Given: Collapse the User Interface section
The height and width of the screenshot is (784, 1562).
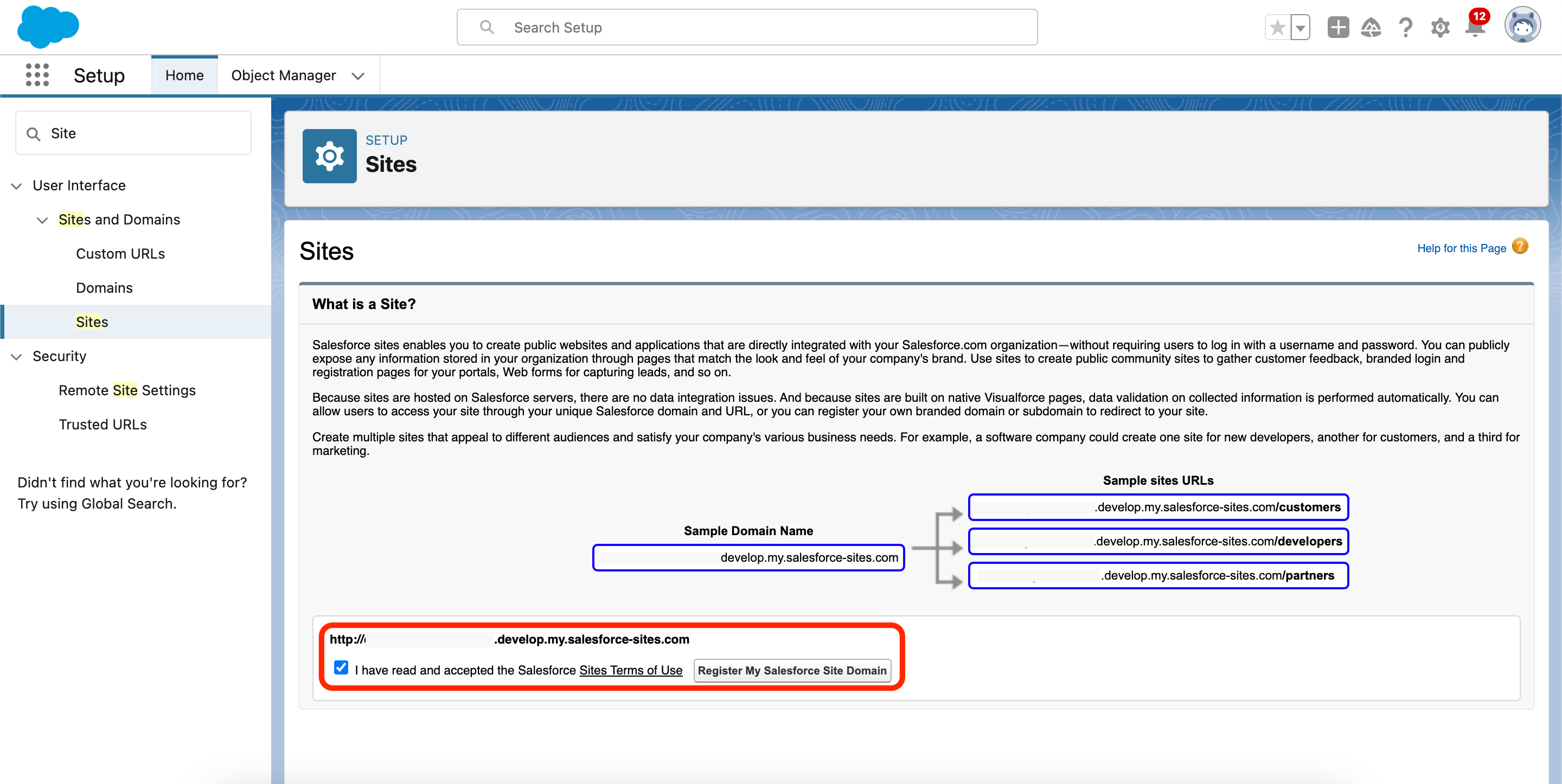Looking at the screenshot, I should tap(17, 186).
